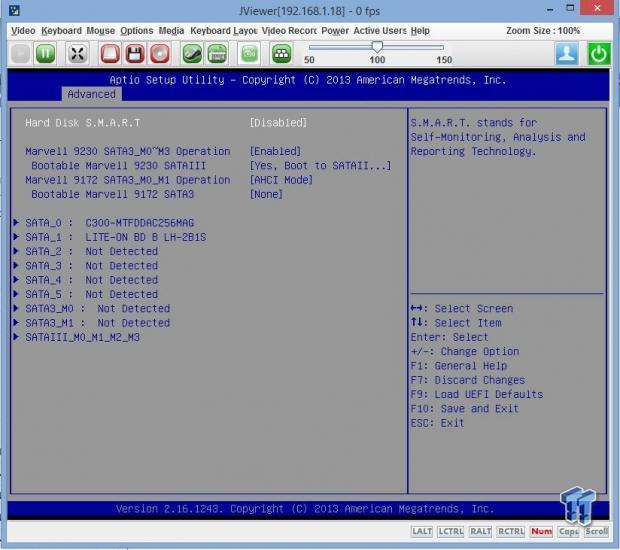620x550 pixels.
Task: Open the Power menu
Action: pyautogui.click(x=335, y=31)
